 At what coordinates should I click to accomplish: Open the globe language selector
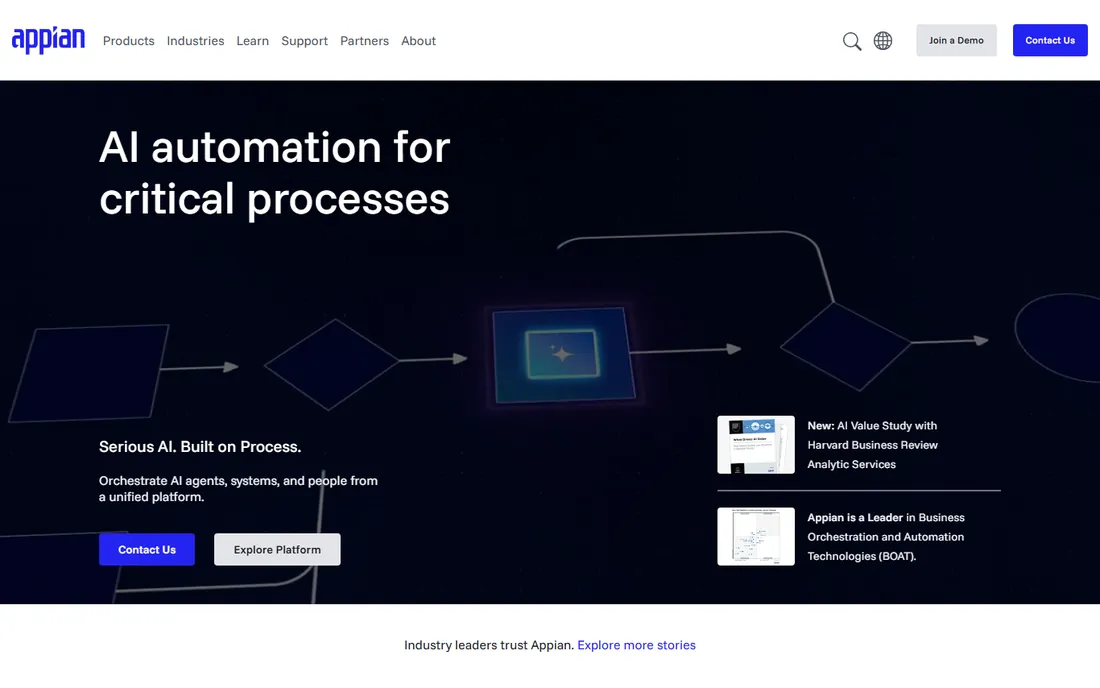(x=883, y=41)
